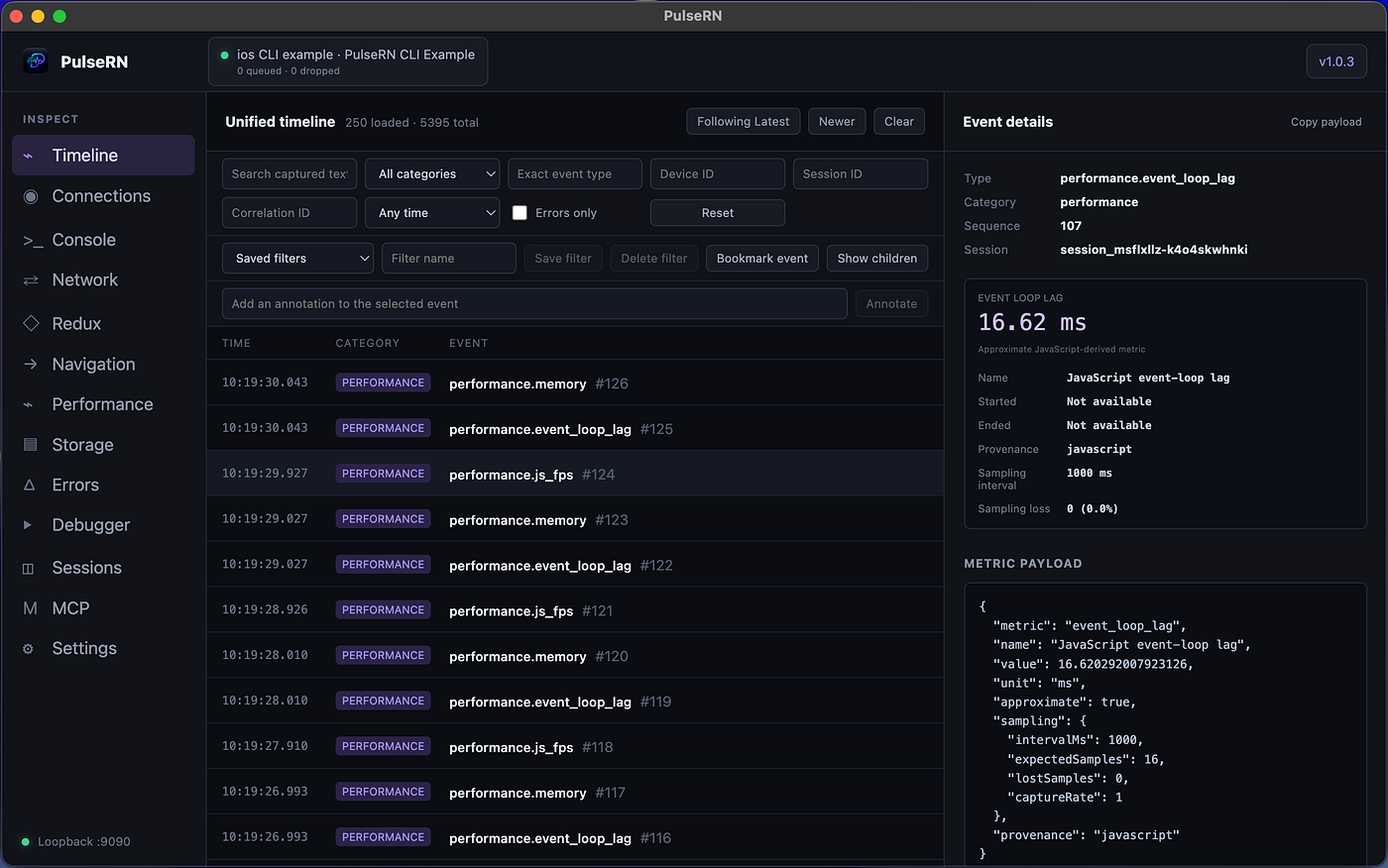Select the performance.memory #126 event row
This screenshot has height=868, width=1388.
[575, 382]
